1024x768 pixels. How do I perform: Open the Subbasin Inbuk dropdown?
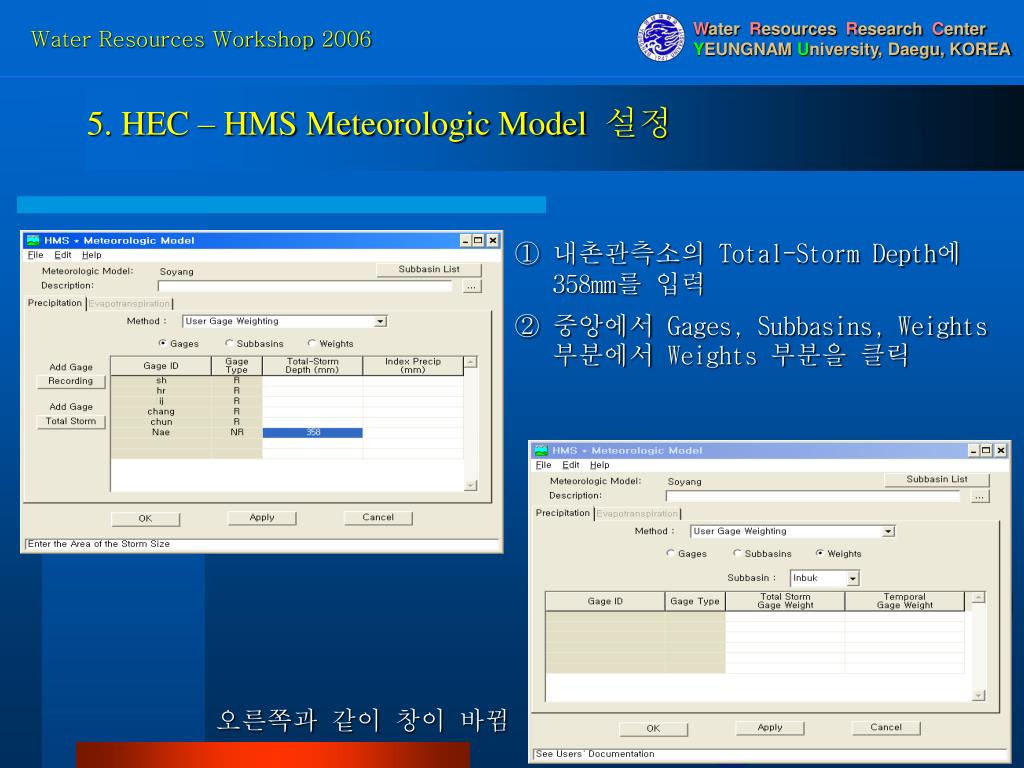pyautogui.click(x=853, y=579)
